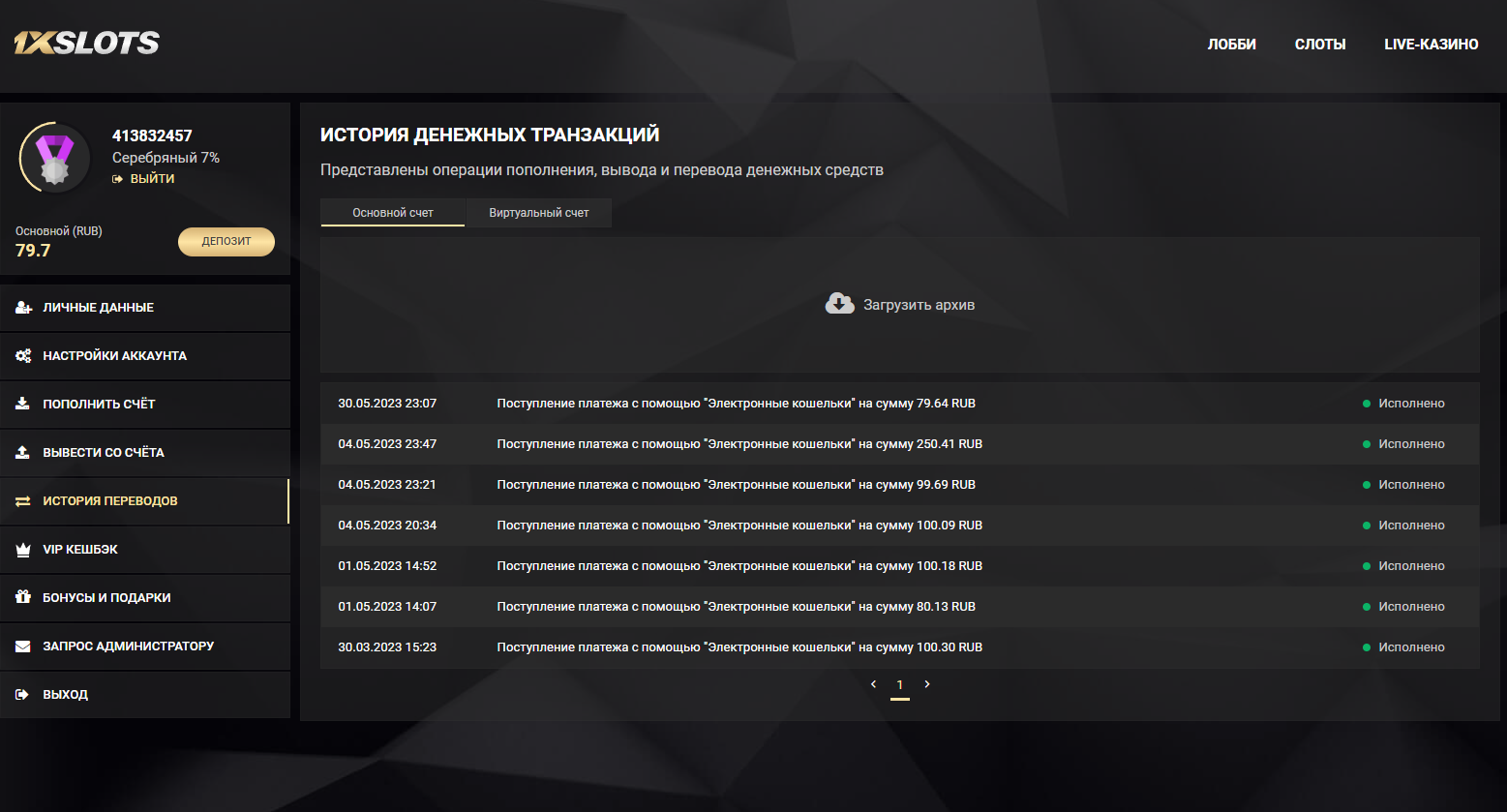Open ЗАПРОС АДМИНИСТРАТОРУ menu item
The height and width of the screenshot is (812, 1507).
coord(145,647)
